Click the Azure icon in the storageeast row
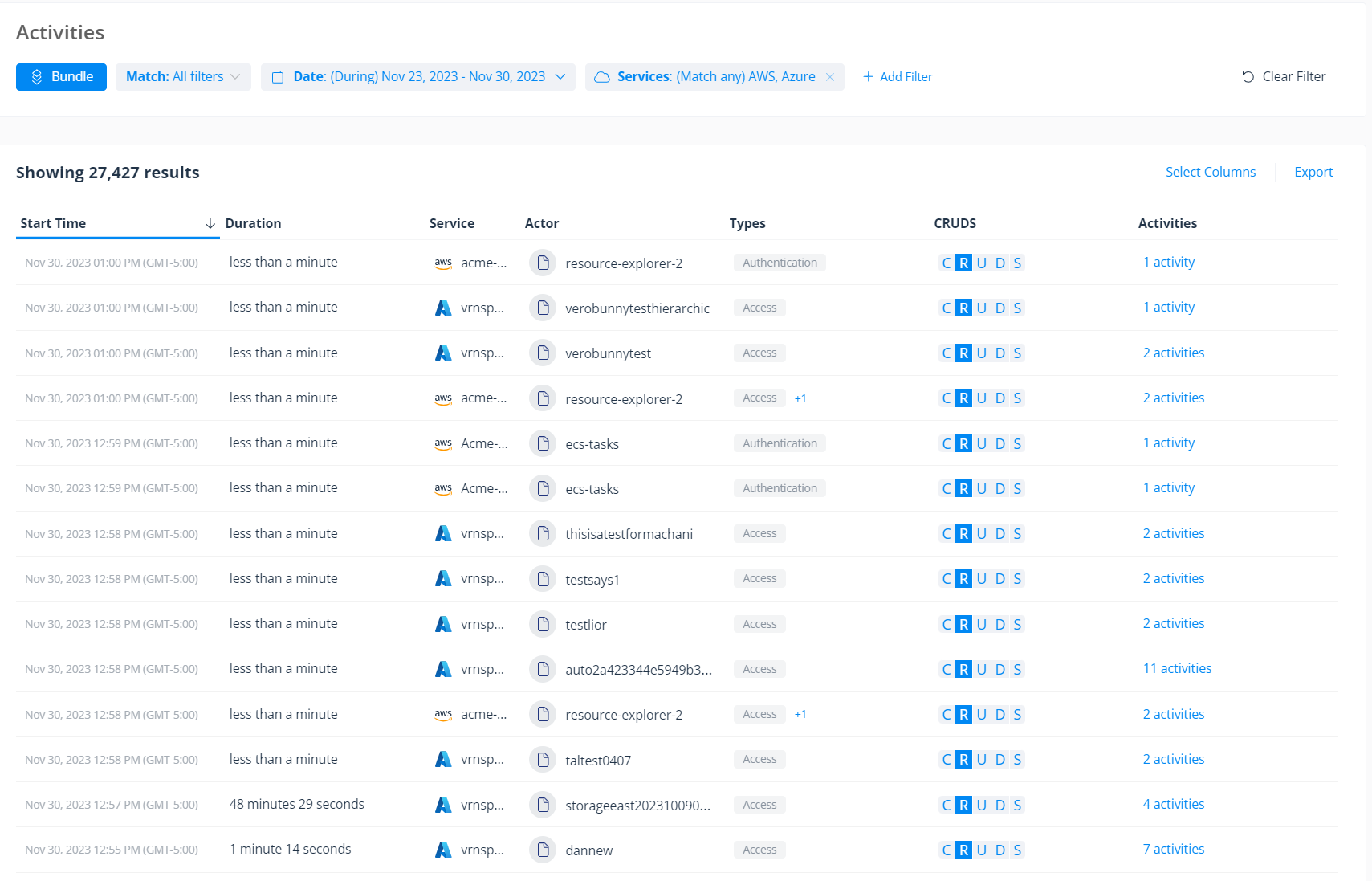Screen dimensions: 1372x881 tap(443, 804)
